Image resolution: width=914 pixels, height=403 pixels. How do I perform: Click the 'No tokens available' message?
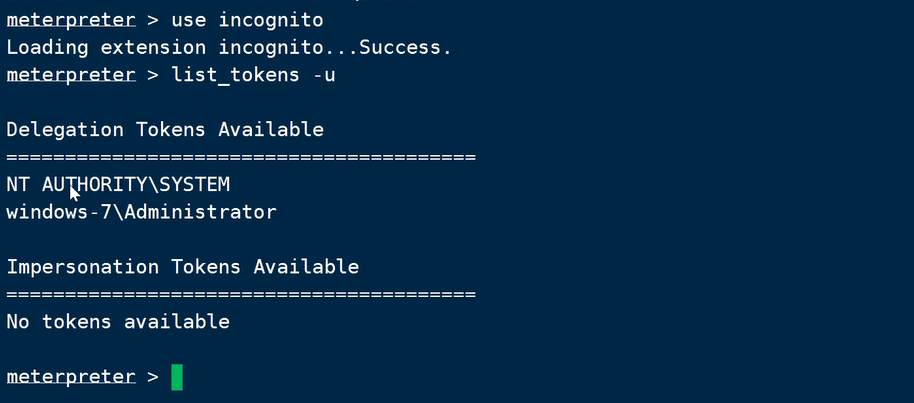118,322
